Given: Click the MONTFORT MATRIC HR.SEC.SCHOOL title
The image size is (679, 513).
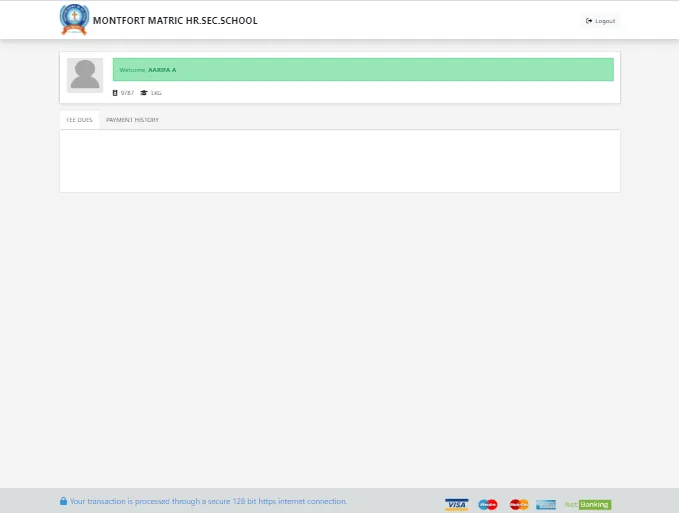Looking at the screenshot, I should click(x=175, y=21).
